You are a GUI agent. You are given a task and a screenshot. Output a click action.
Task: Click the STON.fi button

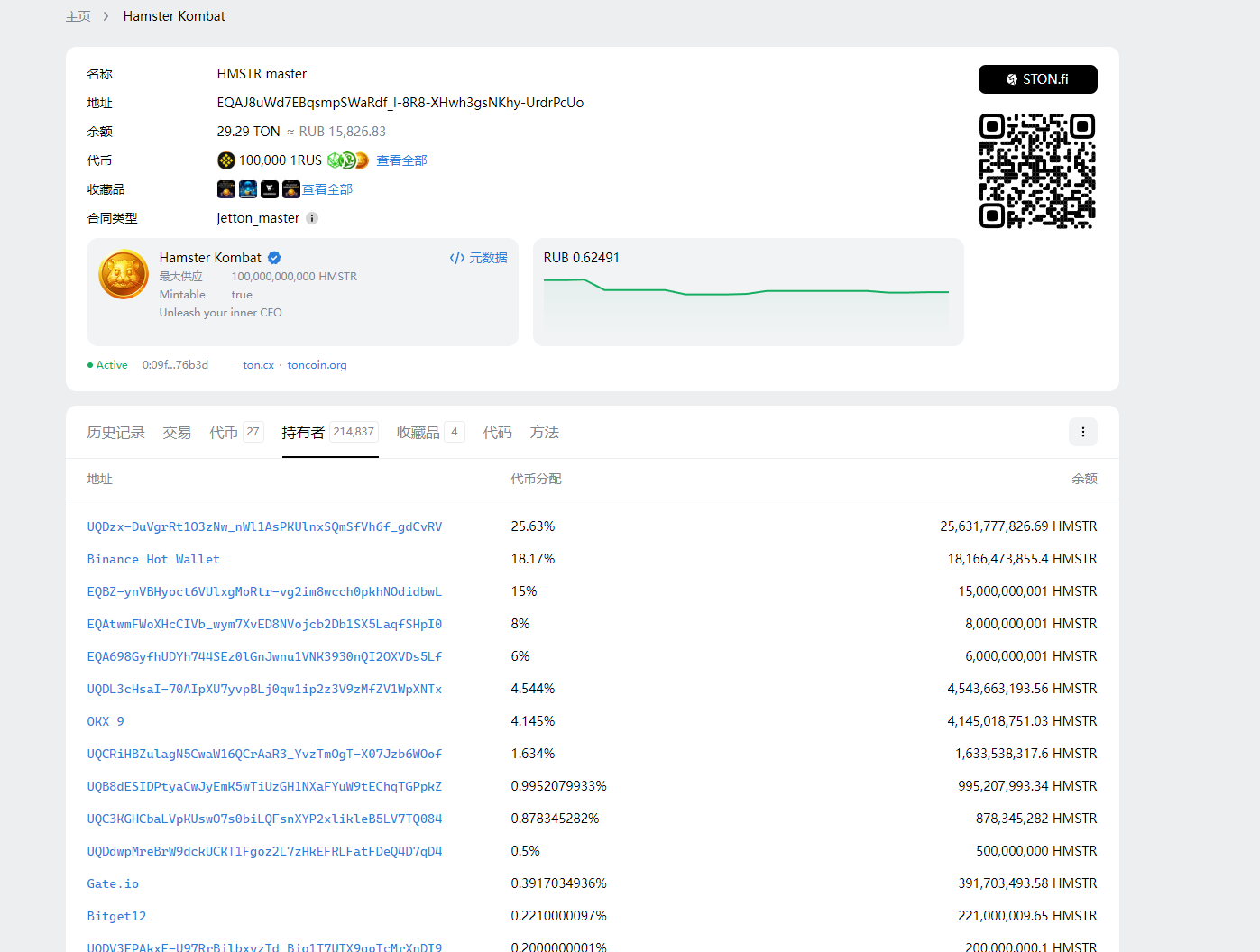(1037, 79)
